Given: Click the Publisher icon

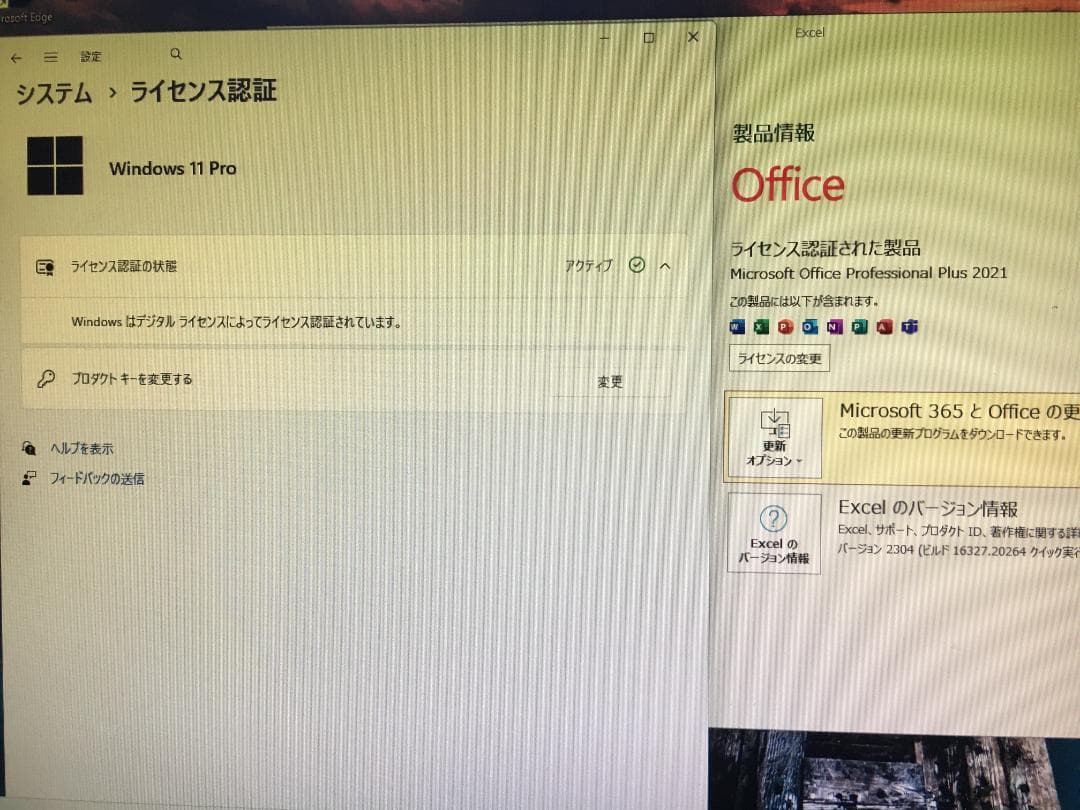Looking at the screenshot, I should coord(859,327).
